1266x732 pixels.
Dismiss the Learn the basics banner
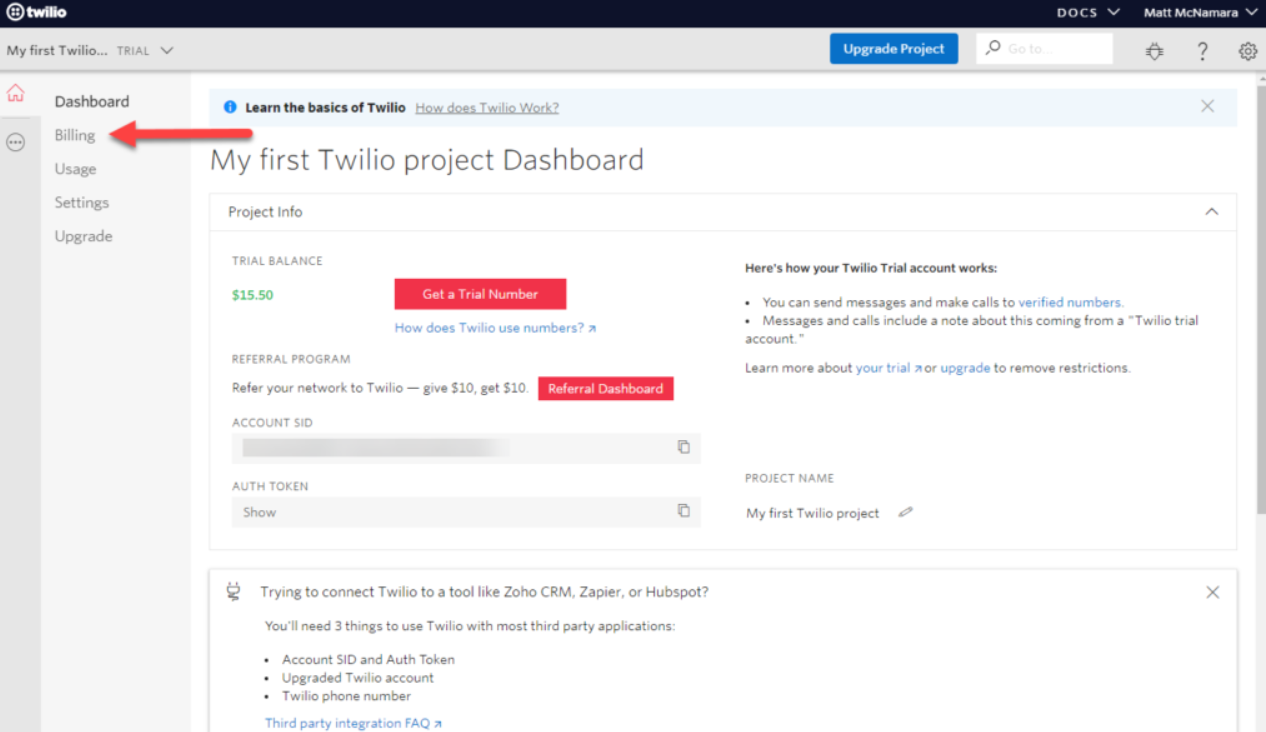point(1208,106)
